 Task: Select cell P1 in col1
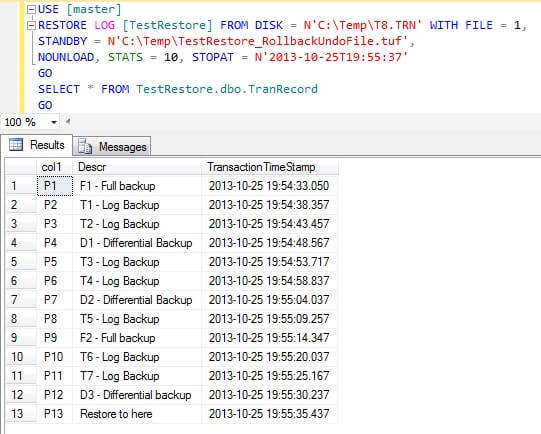(55, 186)
